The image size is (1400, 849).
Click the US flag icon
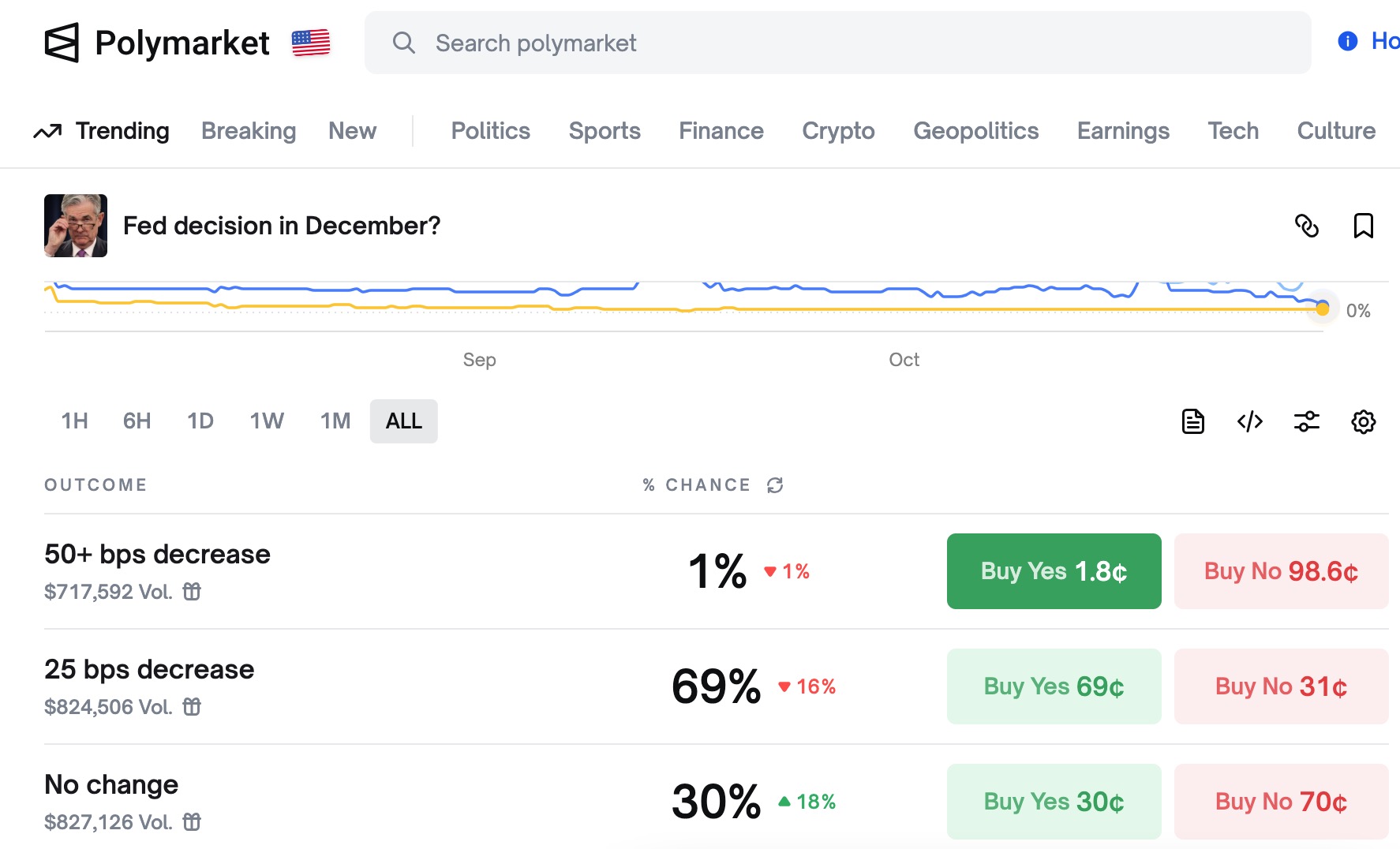click(x=311, y=43)
